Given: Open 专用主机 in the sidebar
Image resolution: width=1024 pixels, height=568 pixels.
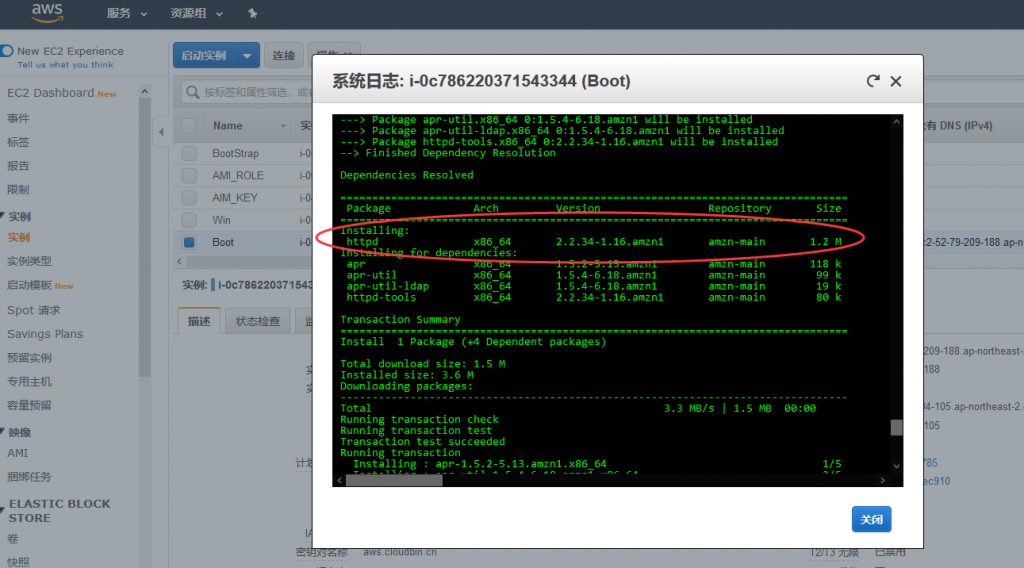Looking at the screenshot, I should click(x=29, y=381).
